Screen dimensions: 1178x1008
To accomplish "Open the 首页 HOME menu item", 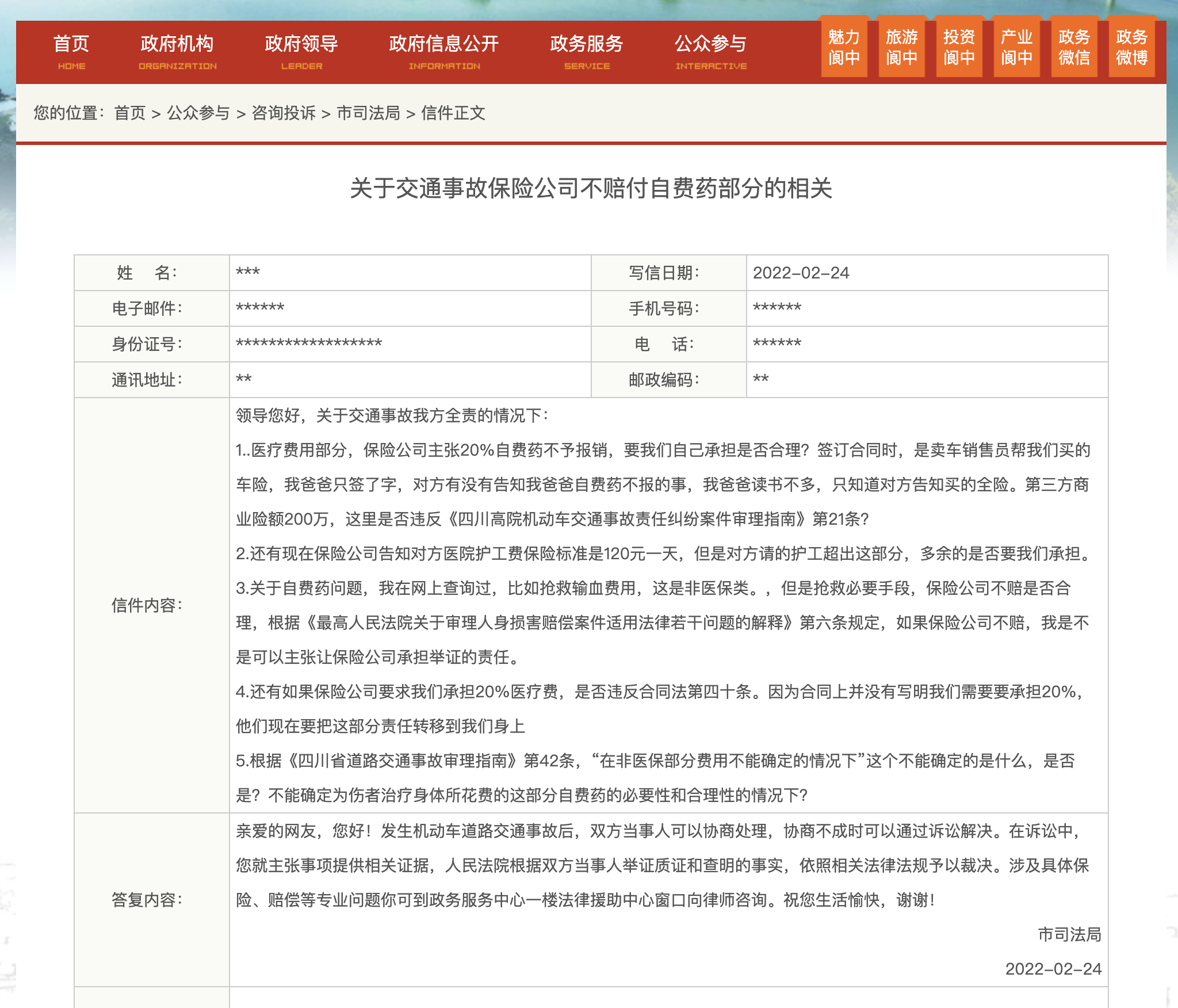I will 71,51.
